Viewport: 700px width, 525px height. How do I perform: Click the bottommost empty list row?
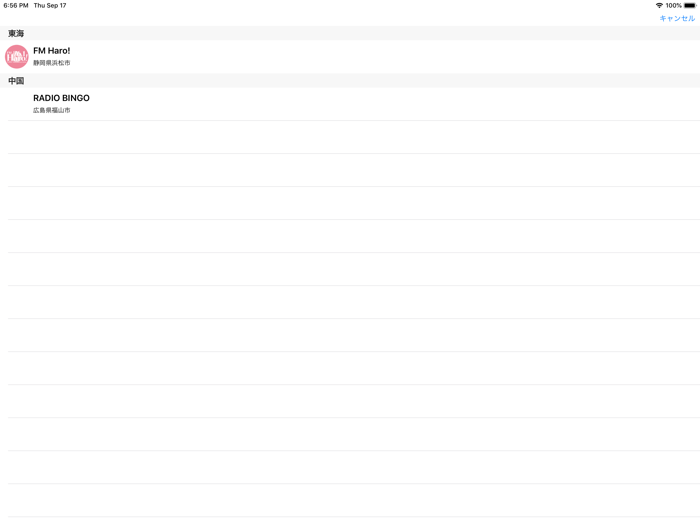coord(350,500)
